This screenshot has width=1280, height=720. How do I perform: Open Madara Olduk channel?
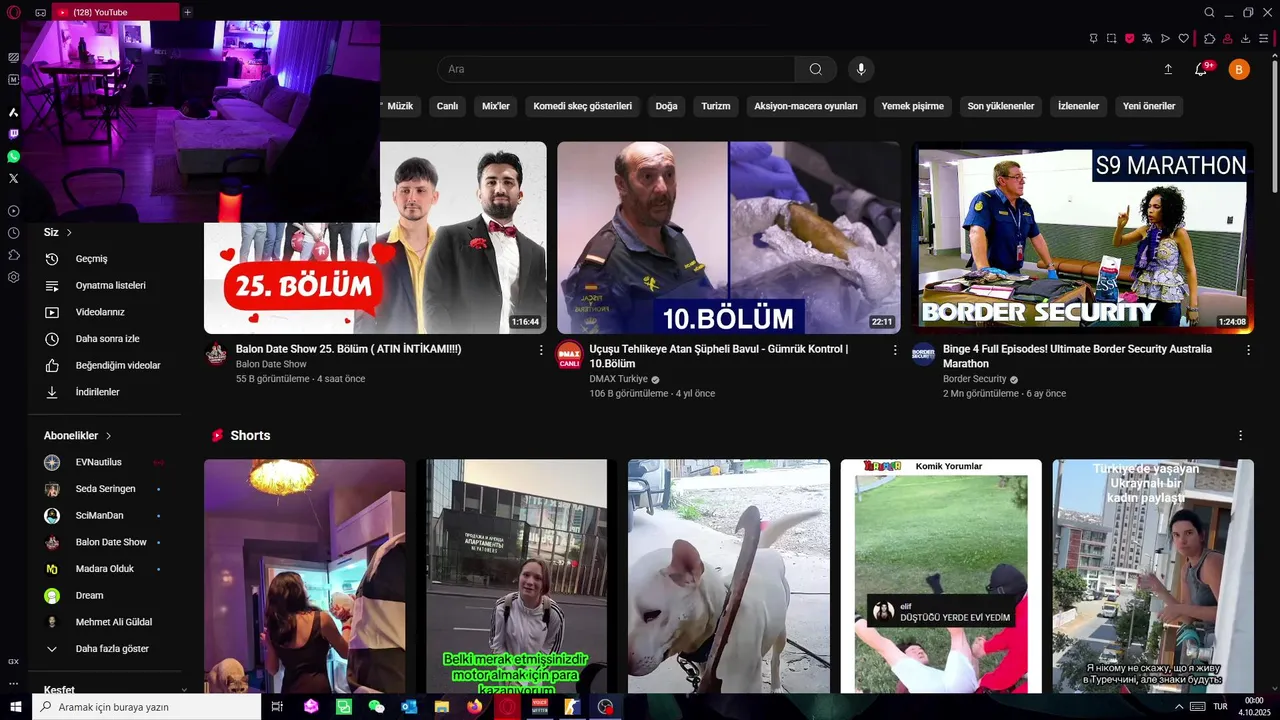pos(104,569)
